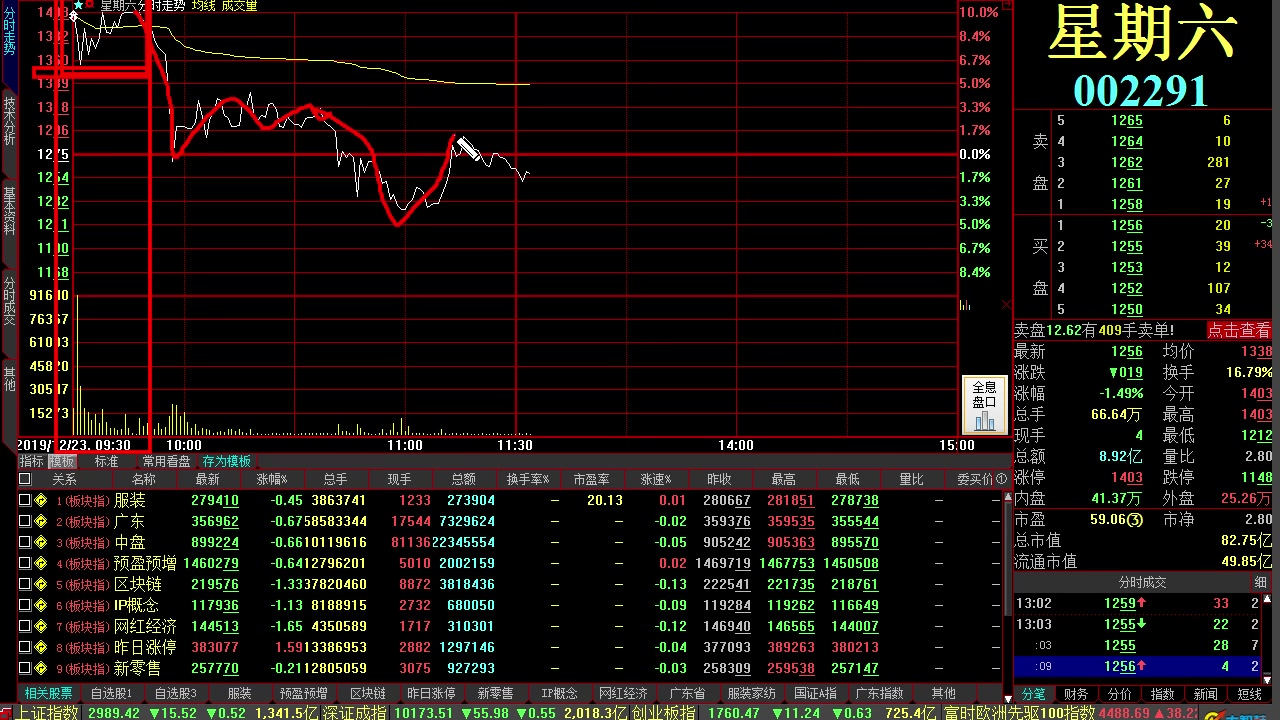Click the 细 button beside 分时成交
1280x720 pixels.
[x=1260, y=582]
